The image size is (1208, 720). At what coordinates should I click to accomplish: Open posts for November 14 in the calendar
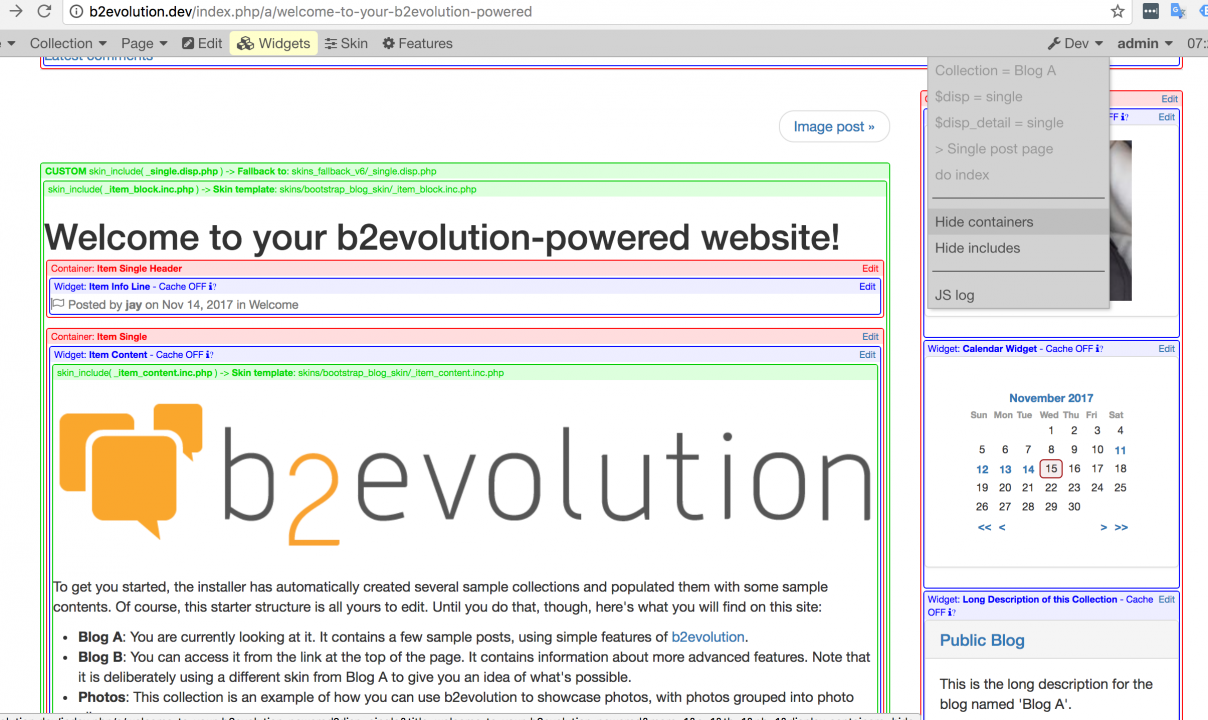pos(1028,469)
